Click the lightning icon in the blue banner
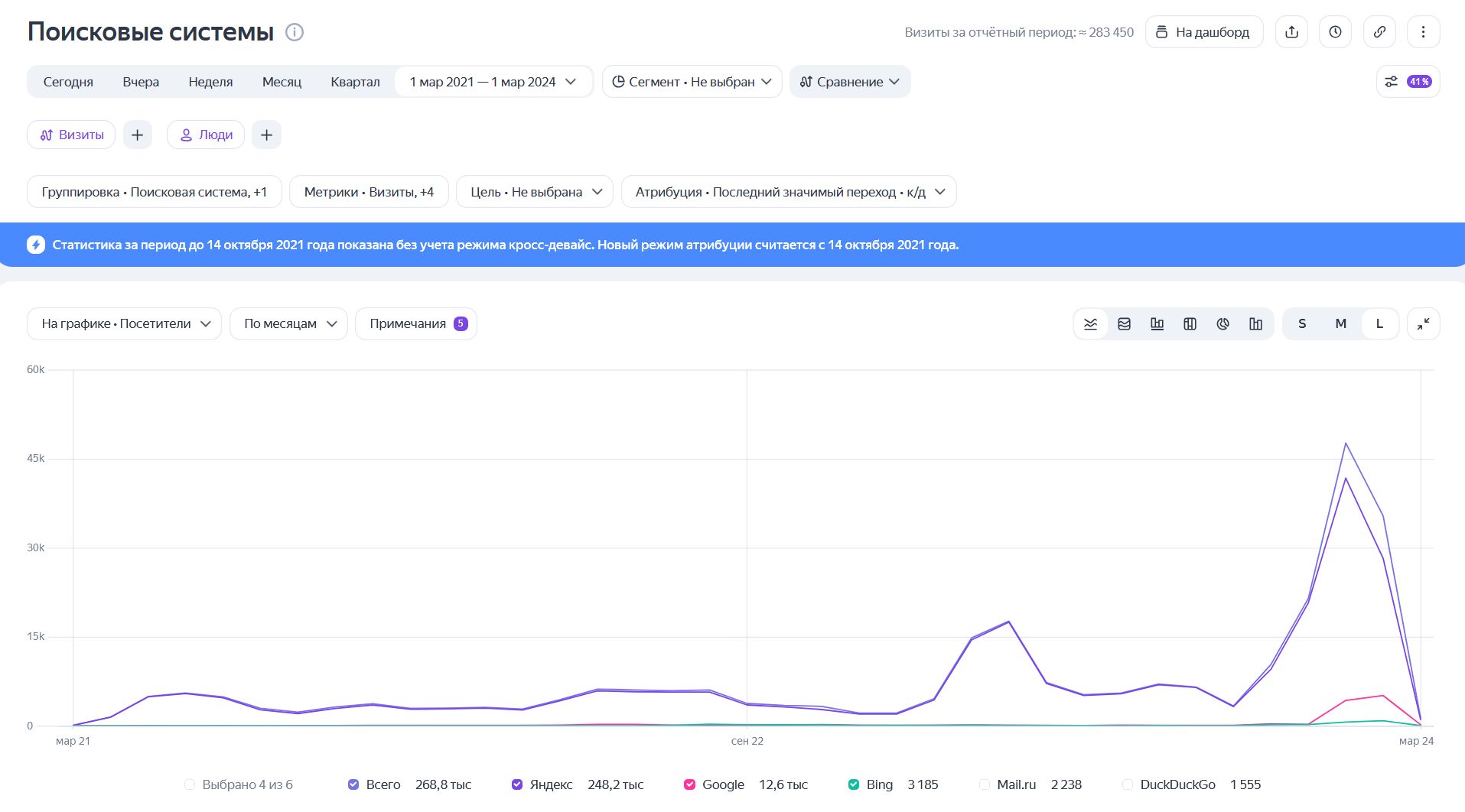 (x=36, y=245)
